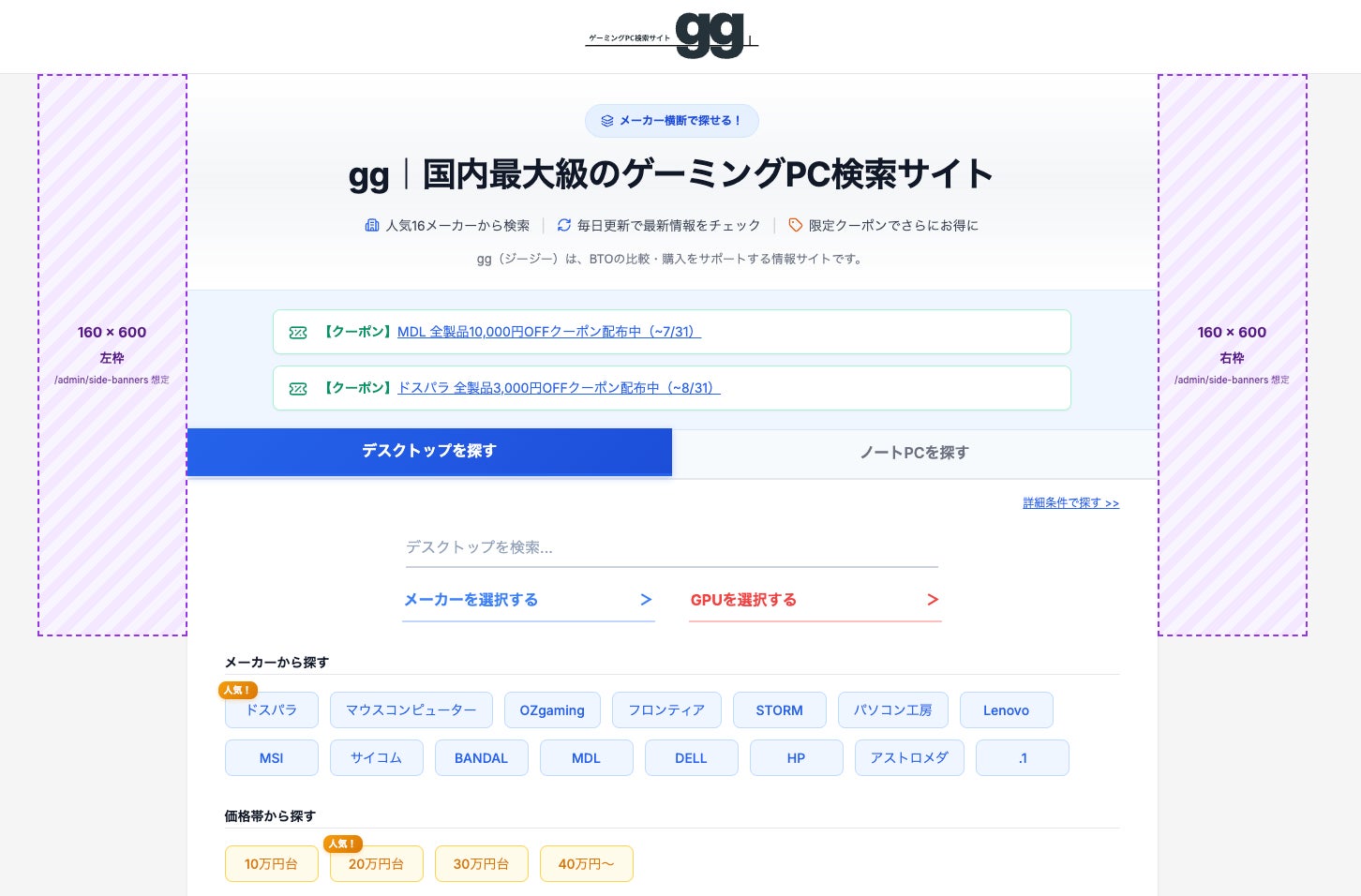
Task: Click the red chevron next to GPUを選択する
Action: click(933, 600)
